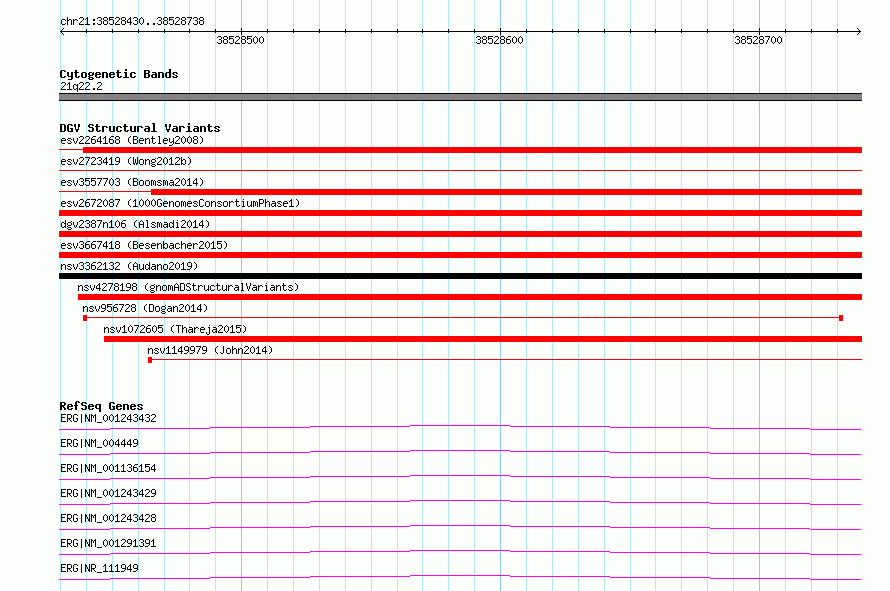Click the red esv2264168 Bentley2008 variant bar
This screenshot has width=890, height=591.
click(x=472, y=150)
